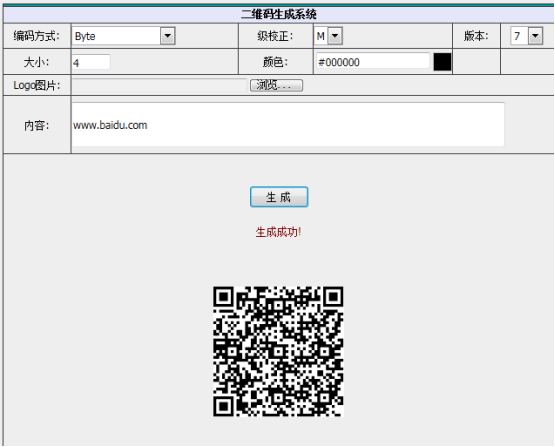The height and width of the screenshot is (447, 555).
Task: Click the 生成 generate button
Action: 279,197
